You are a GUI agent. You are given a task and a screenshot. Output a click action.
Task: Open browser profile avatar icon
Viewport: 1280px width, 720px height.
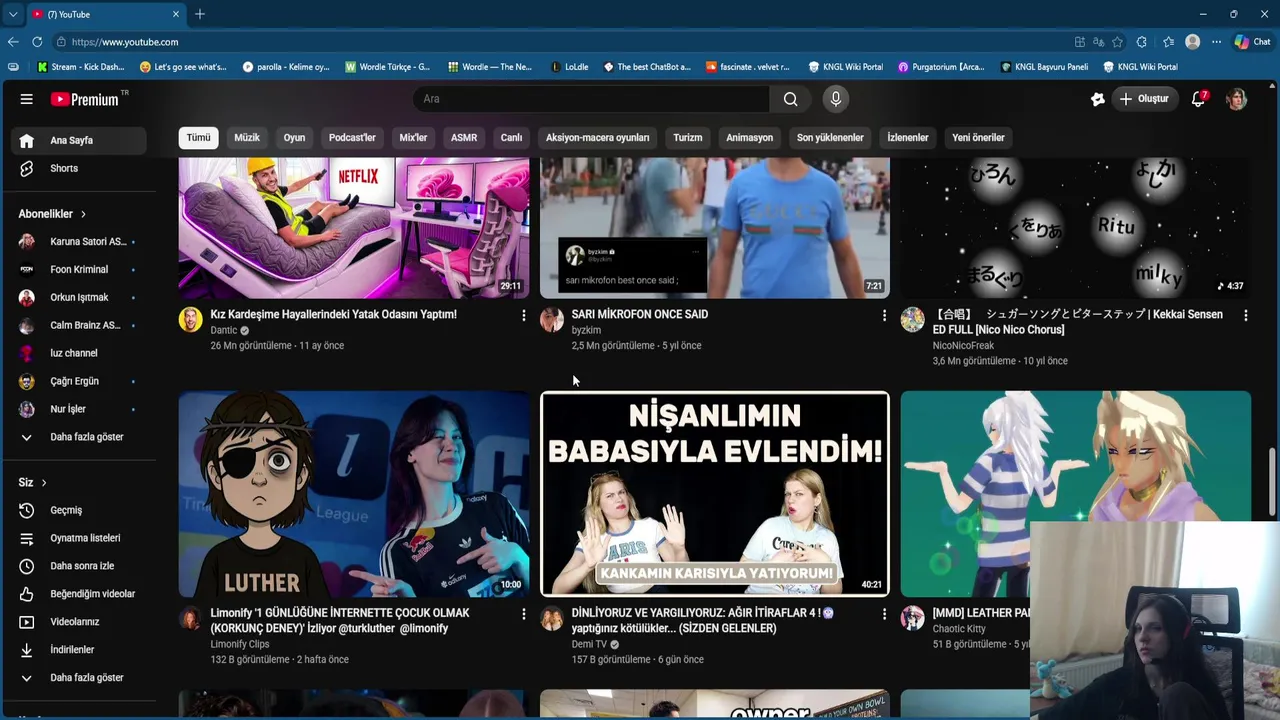(x=1192, y=42)
